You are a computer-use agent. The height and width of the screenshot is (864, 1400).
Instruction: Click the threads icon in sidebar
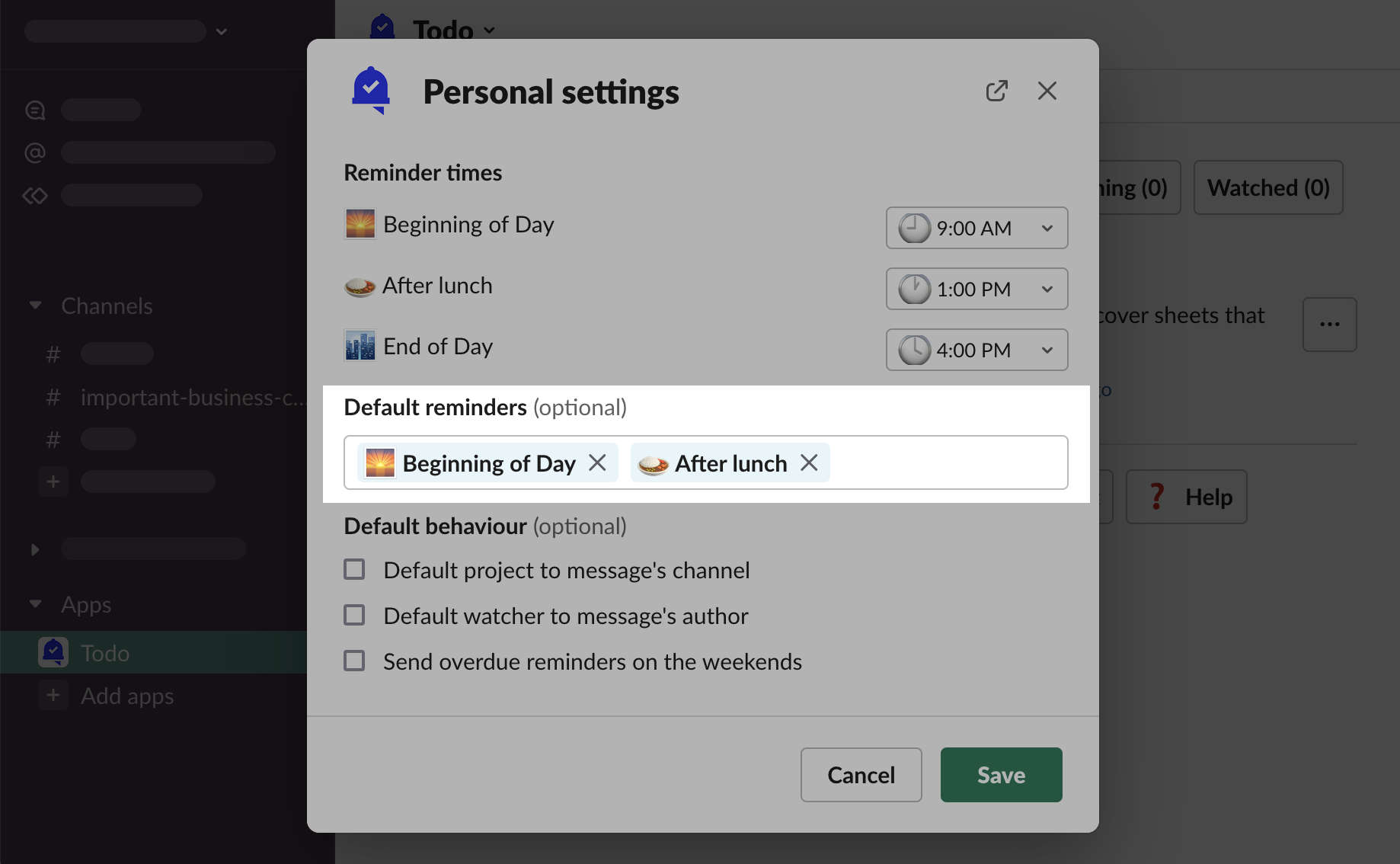[35, 110]
